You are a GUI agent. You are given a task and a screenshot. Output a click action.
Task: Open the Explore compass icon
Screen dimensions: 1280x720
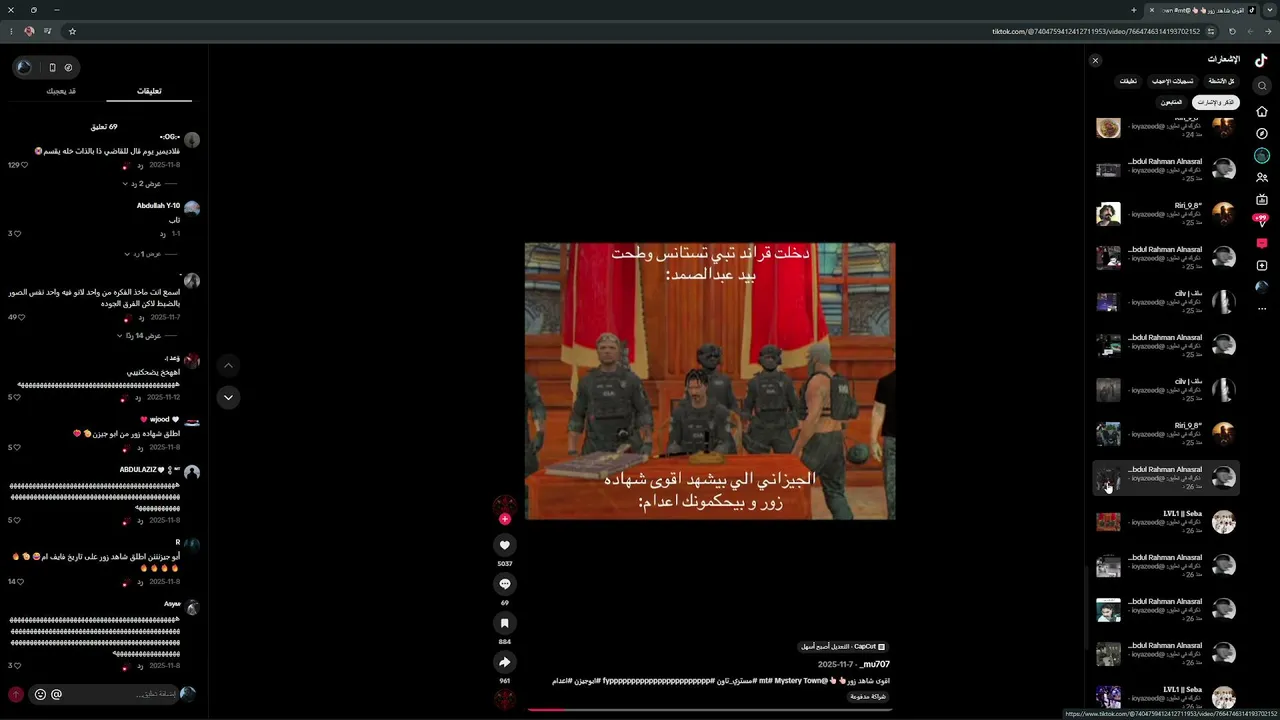click(1262, 133)
